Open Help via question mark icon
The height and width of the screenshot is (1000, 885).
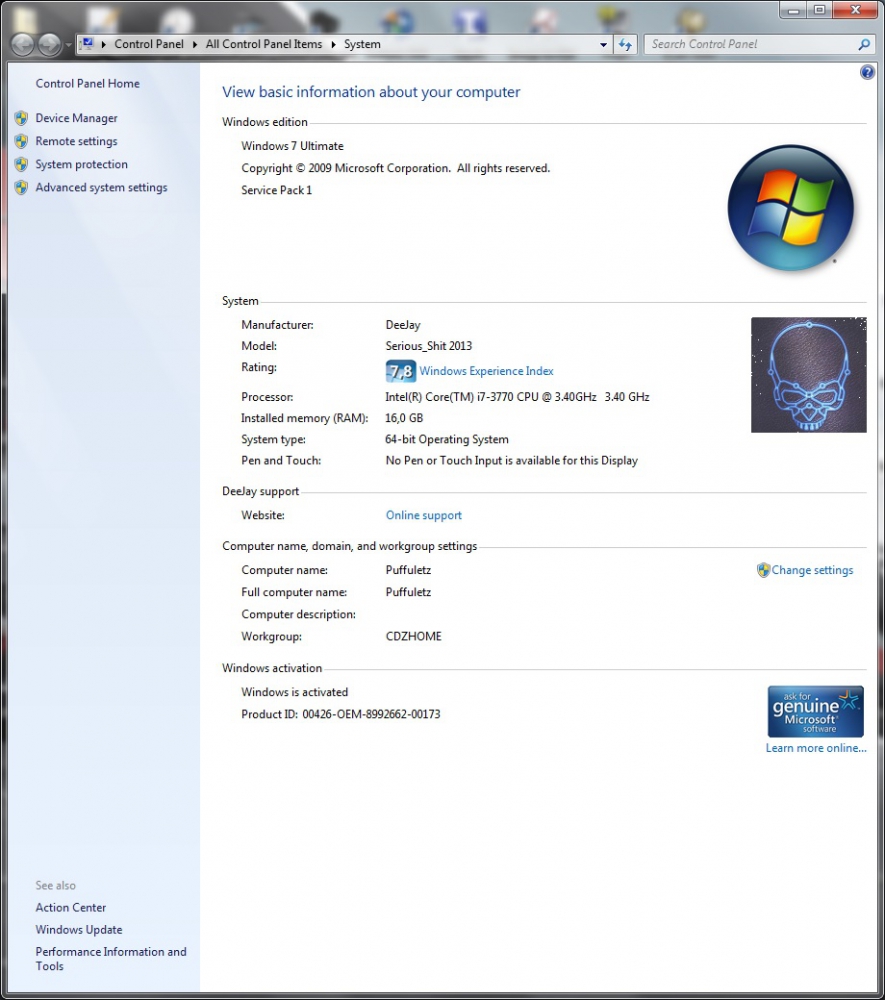coord(867,72)
